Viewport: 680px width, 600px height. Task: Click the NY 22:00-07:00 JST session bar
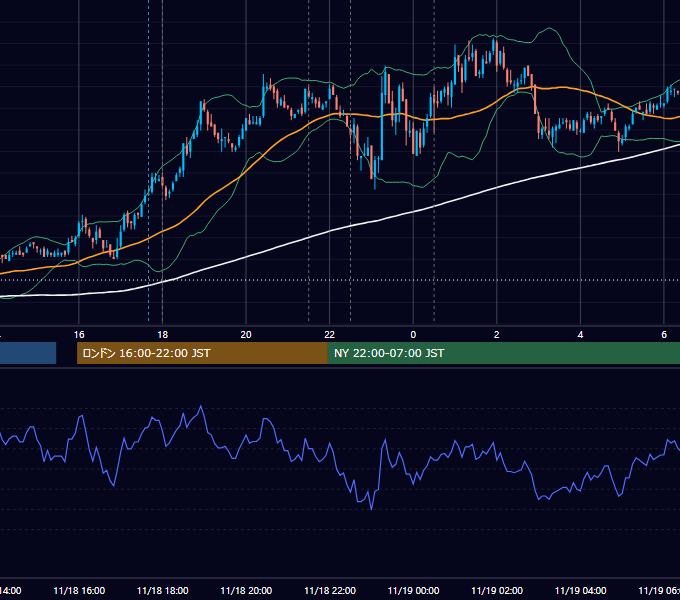click(x=504, y=353)
